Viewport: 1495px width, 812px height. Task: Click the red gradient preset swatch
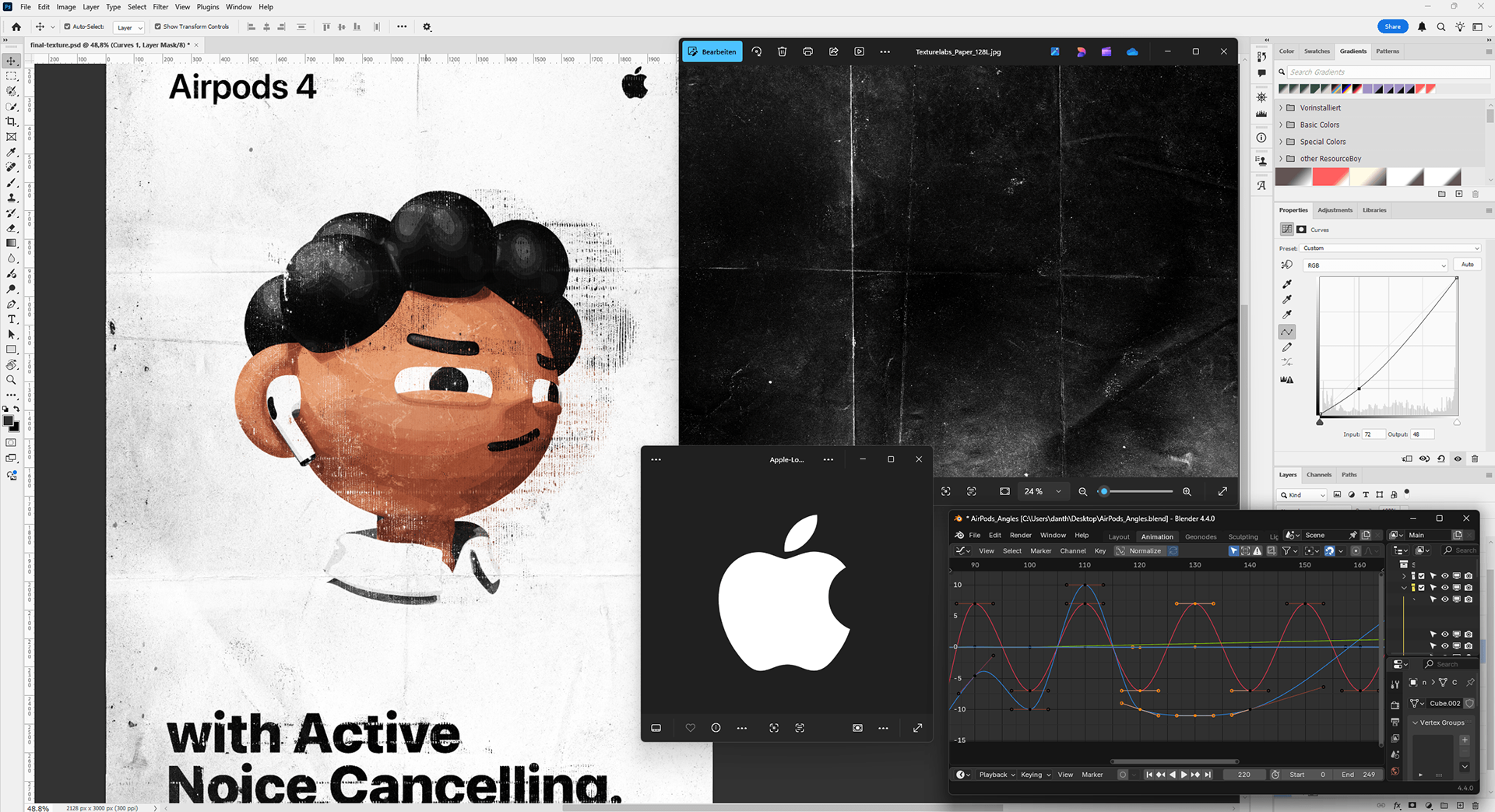1330,178
